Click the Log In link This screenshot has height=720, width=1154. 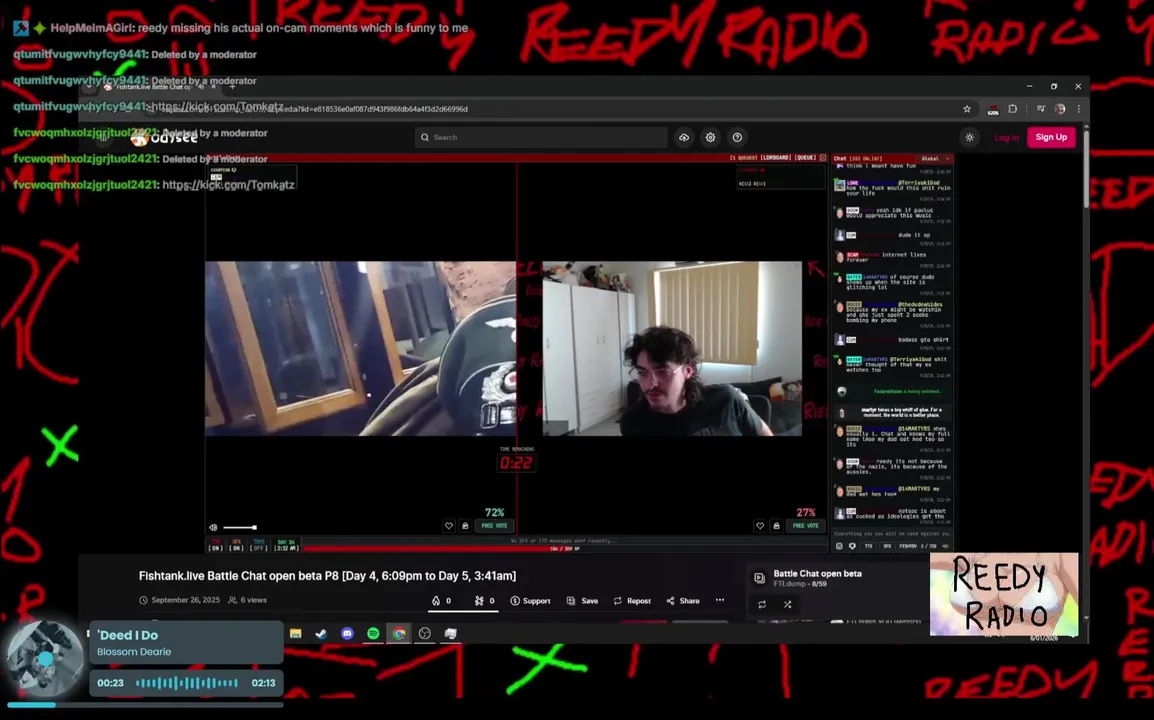tap(1006, 138)
